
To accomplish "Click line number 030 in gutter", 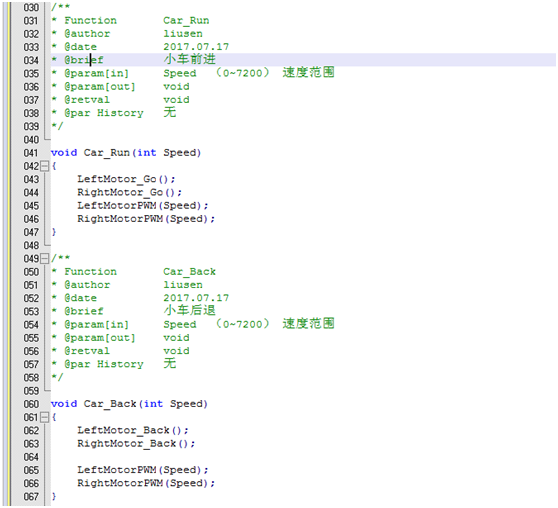I will click(31, 7).
